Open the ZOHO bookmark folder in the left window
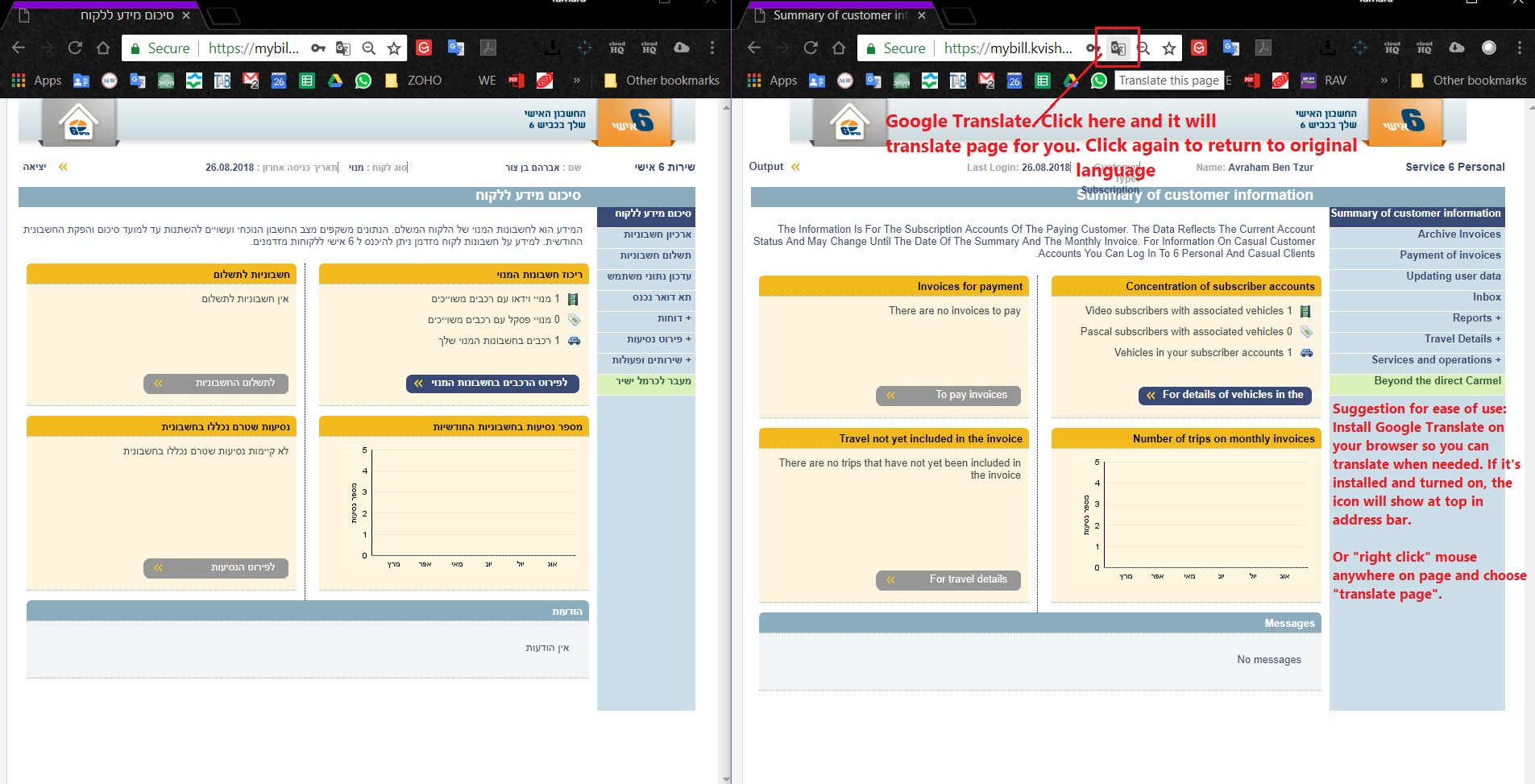The height and width of the screenshot is (784, 1535). pos(414,81)
